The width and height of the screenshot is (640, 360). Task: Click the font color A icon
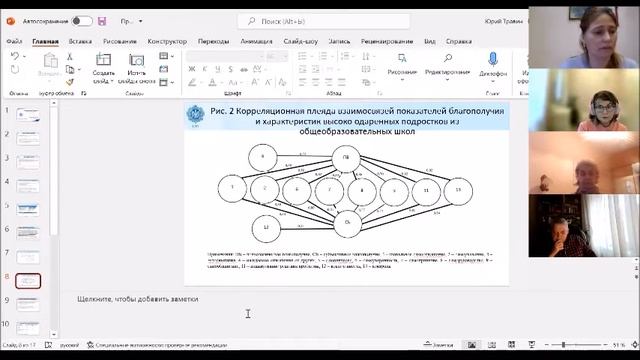212,82
